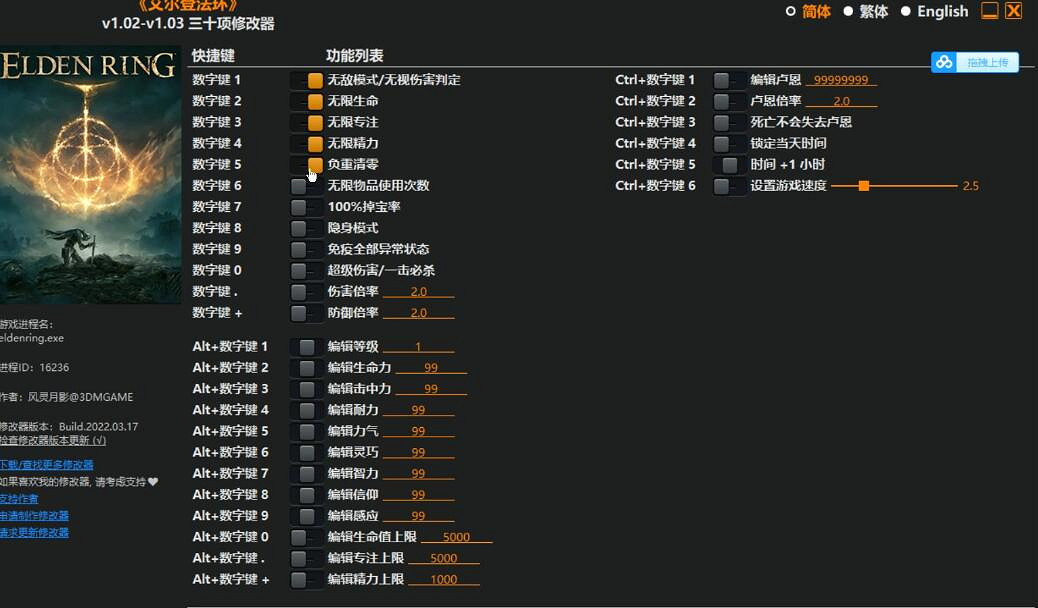
Task: Select the English language option
Action: tap(936, 12)
